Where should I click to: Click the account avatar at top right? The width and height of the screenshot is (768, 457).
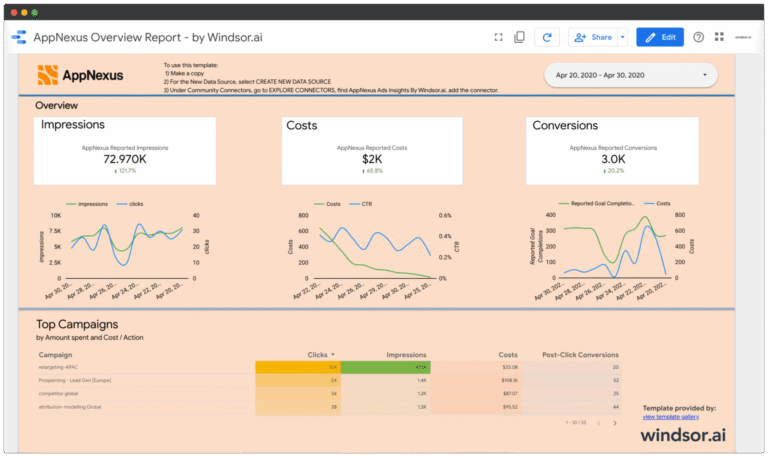[743, 37]
